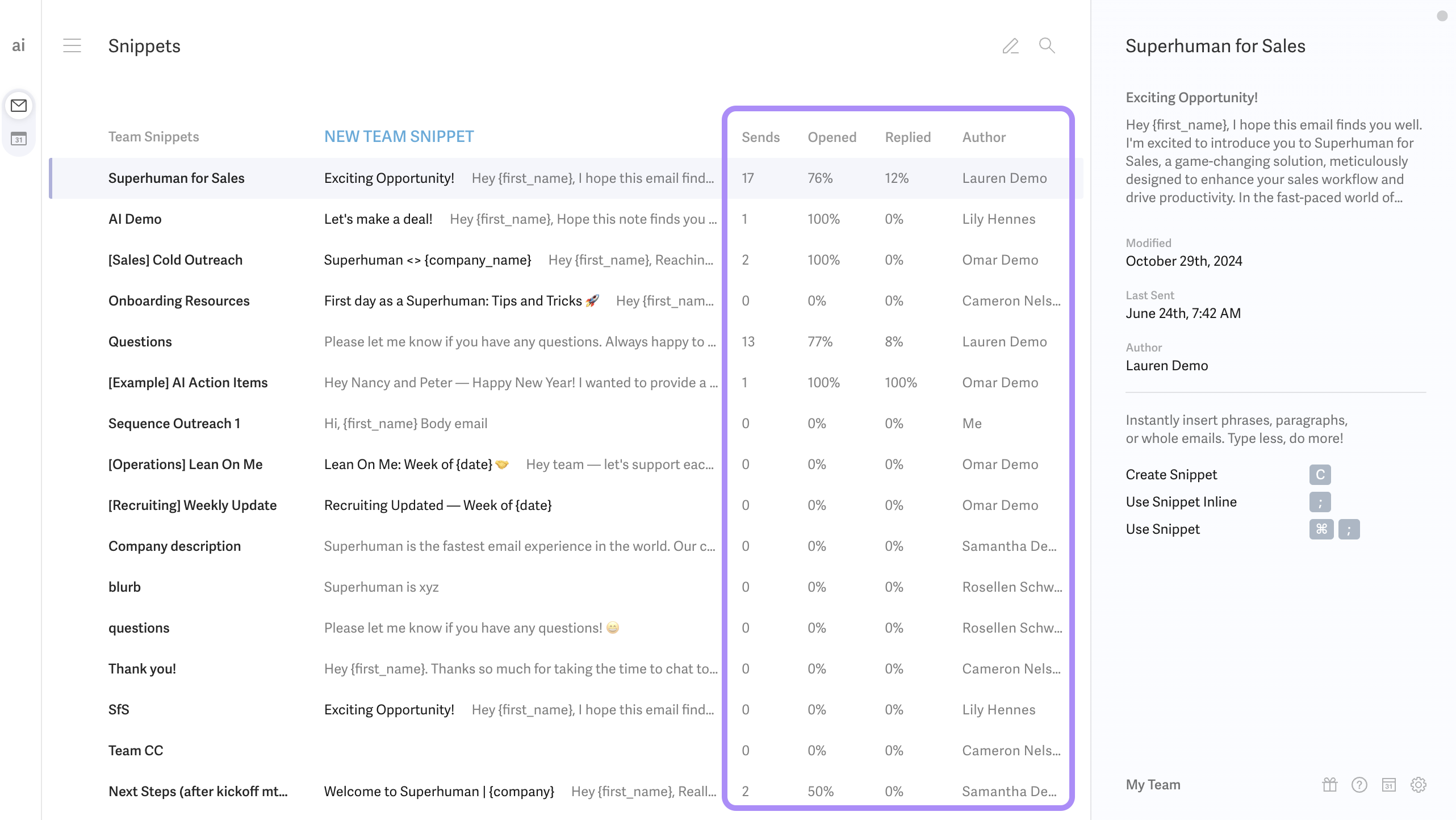Select the Questions snippet row
The height and width of the screenshot is (820, 1456).
tap(140, 342)
